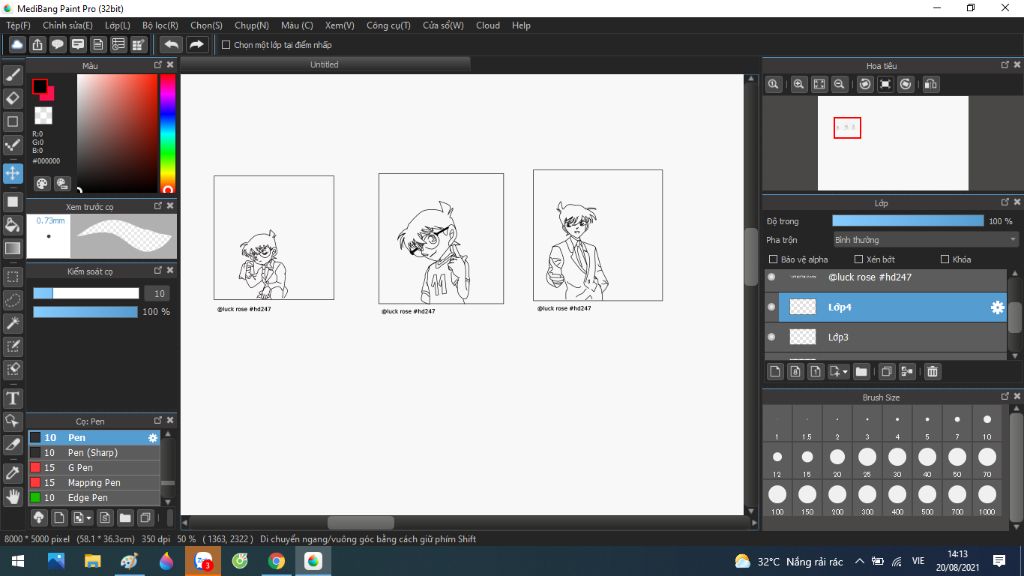Click the Undo arrow in toolbar
This screenshot has height=576, width=1024.
click(171, 44)
